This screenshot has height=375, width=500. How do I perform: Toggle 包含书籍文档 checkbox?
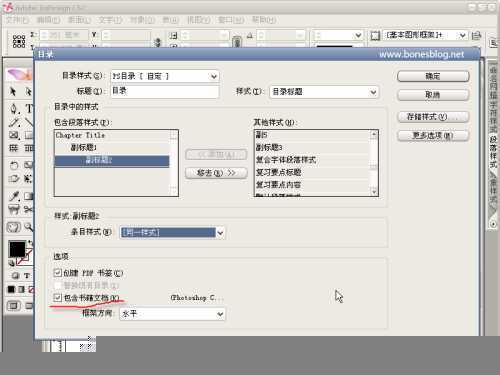point(57,297)
